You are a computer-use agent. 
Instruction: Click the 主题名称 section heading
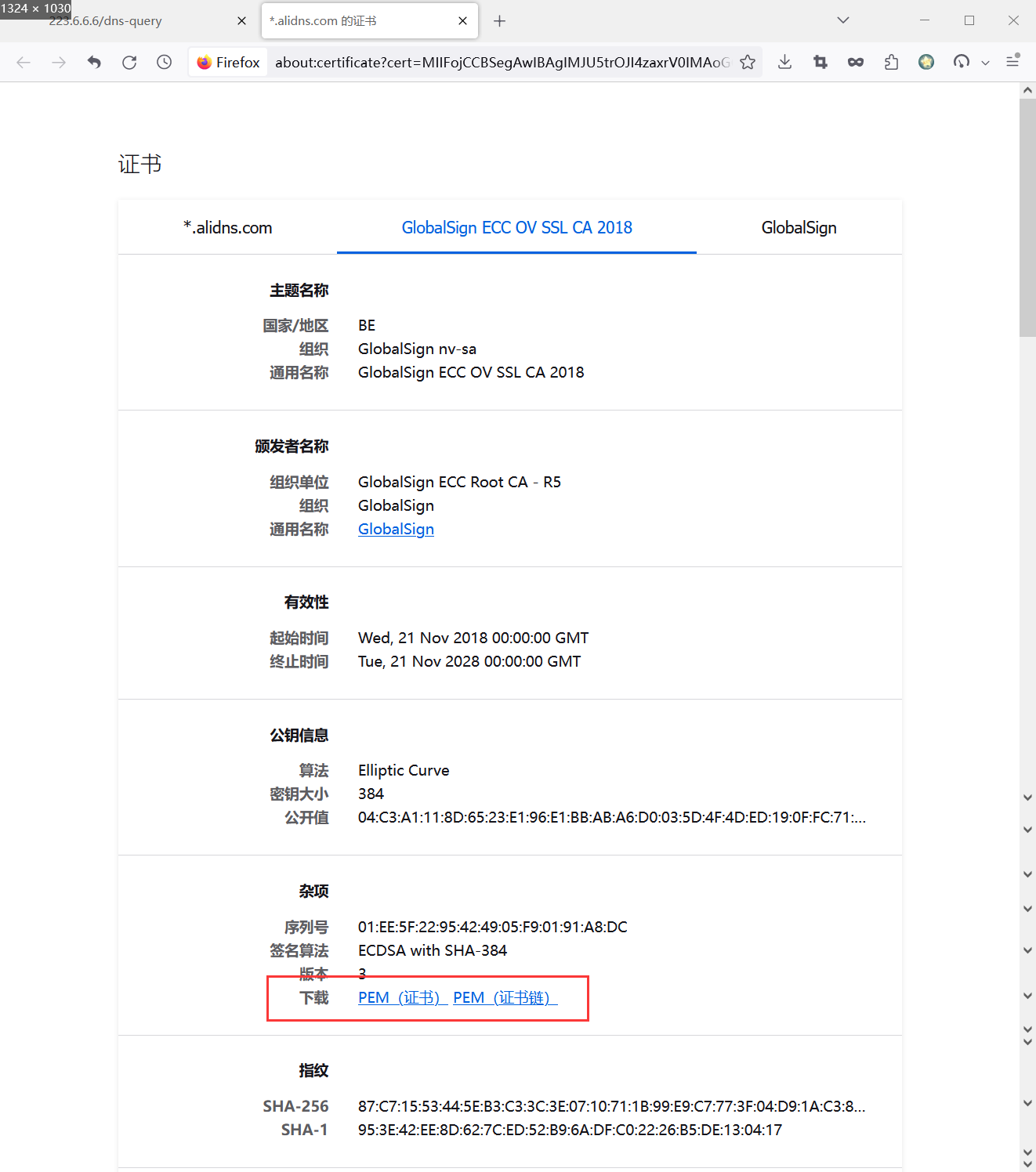coord(299,291)
